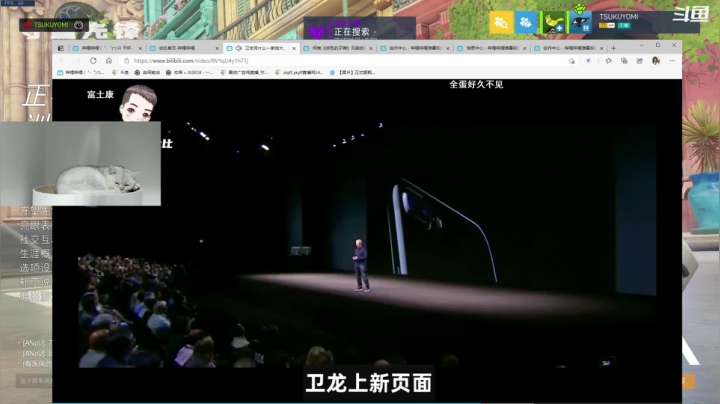Open a new browser tab
This screenshot has width=720, height=404.
[x=613, y=48]
